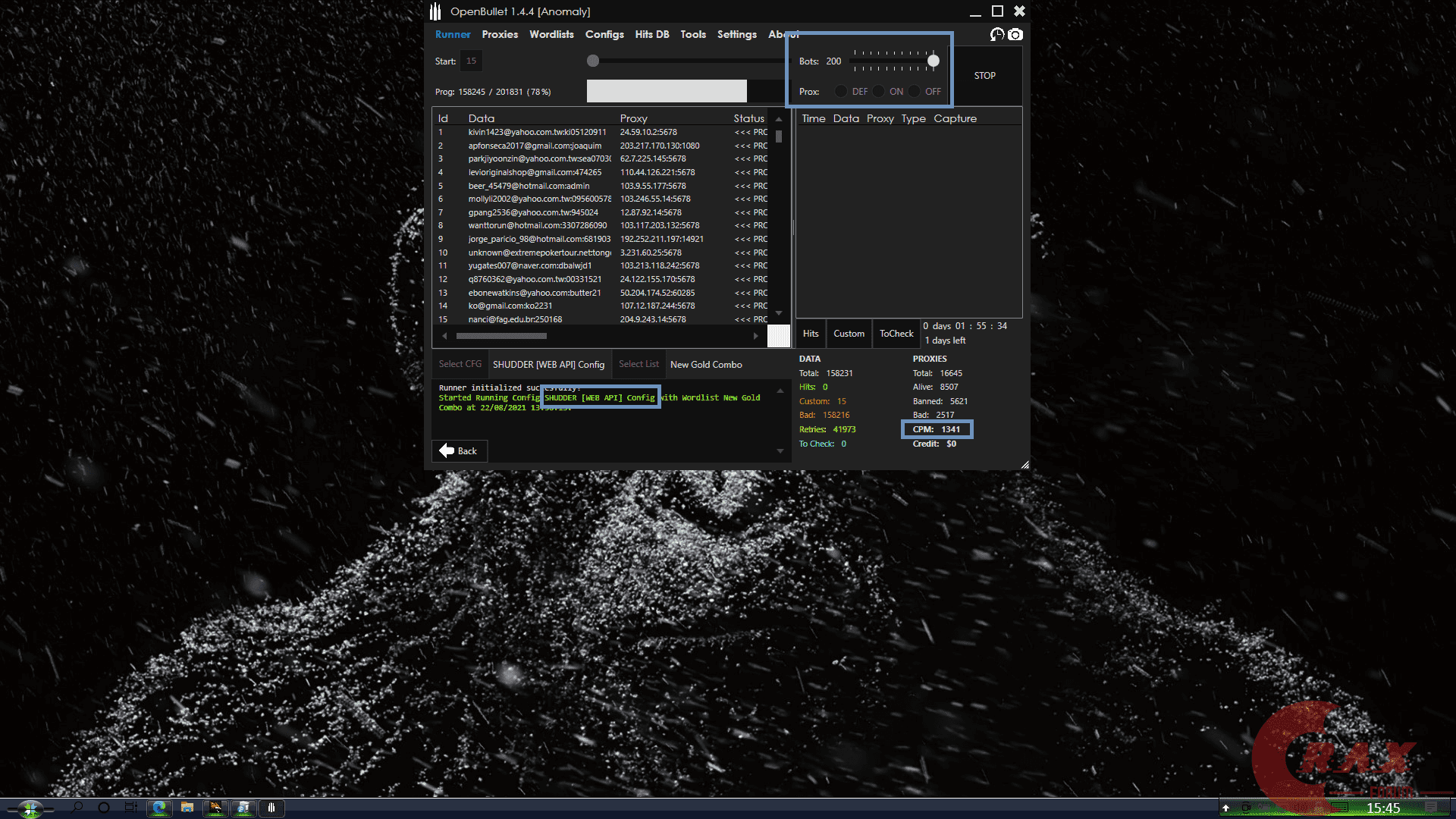Click Select List to pick a wordlist
Screen dimensions: 1456x819
[x=638, y=364]
